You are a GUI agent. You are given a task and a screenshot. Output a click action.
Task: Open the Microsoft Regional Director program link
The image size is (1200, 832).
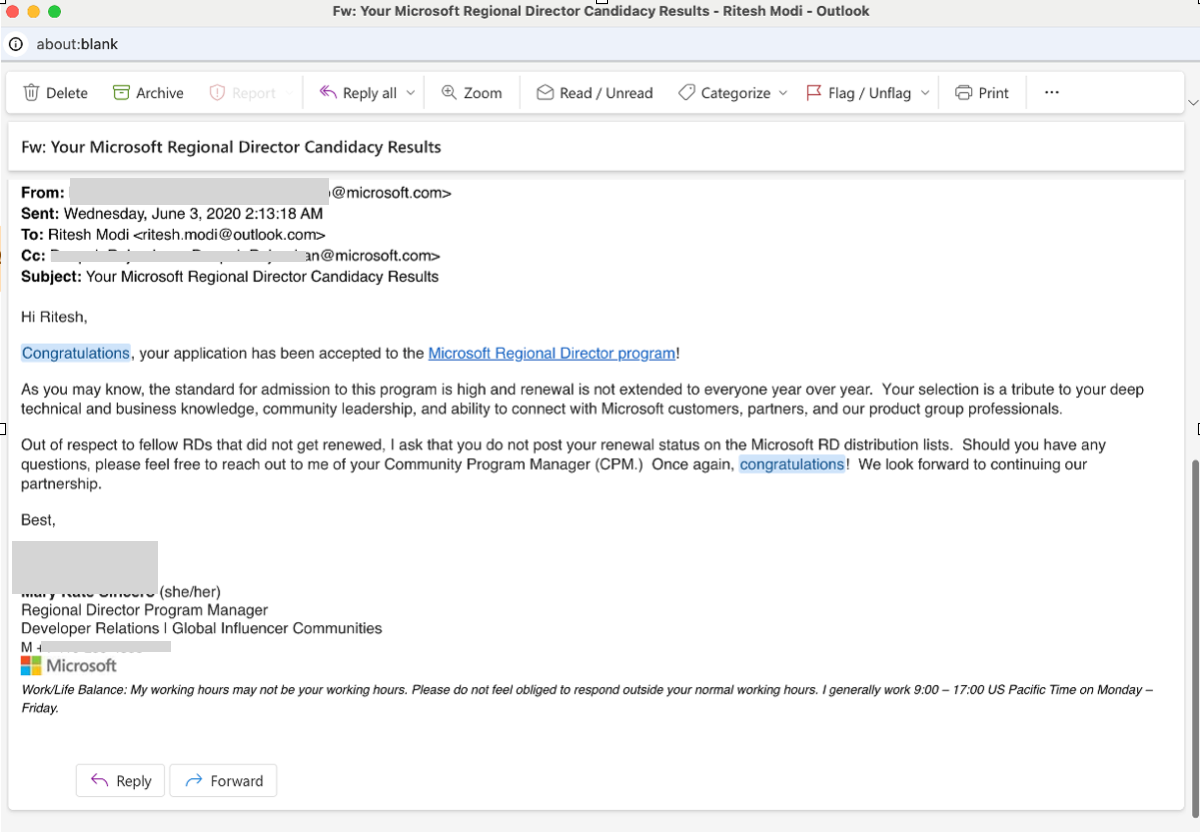(551, 353)
